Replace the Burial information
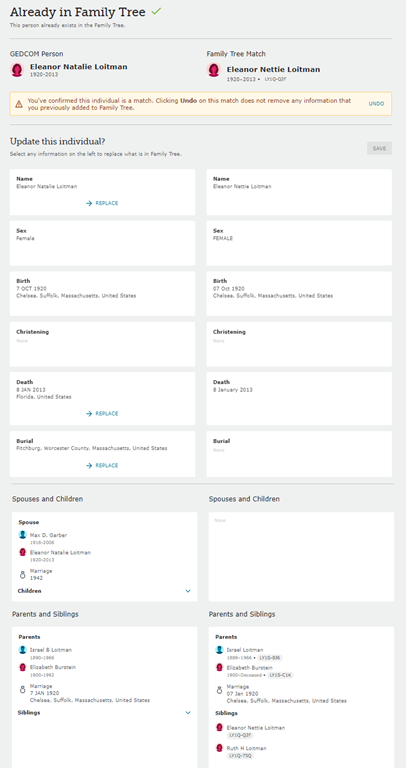This screenshot has width=406, height=768. pyautogui.click(x=102, y=466)
